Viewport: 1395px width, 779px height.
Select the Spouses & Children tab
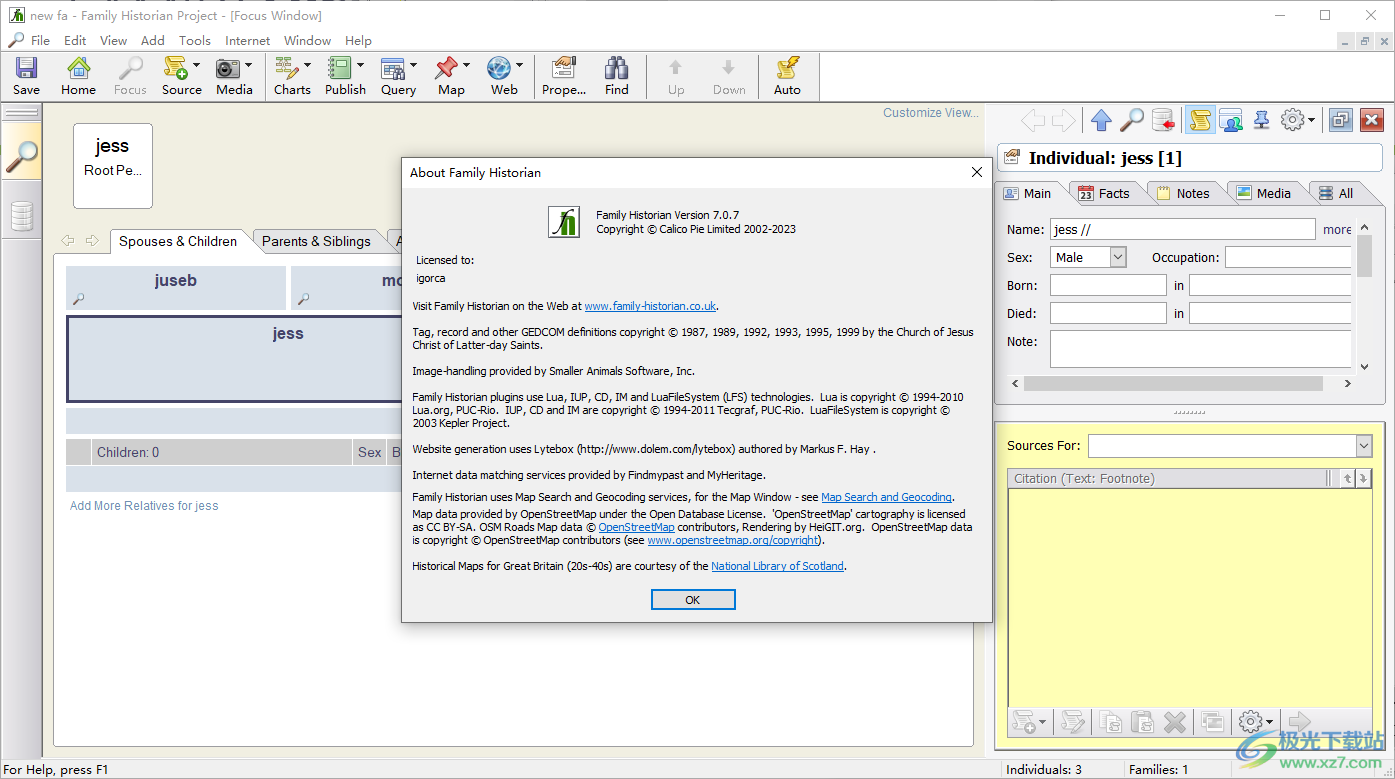click(178, 241)
